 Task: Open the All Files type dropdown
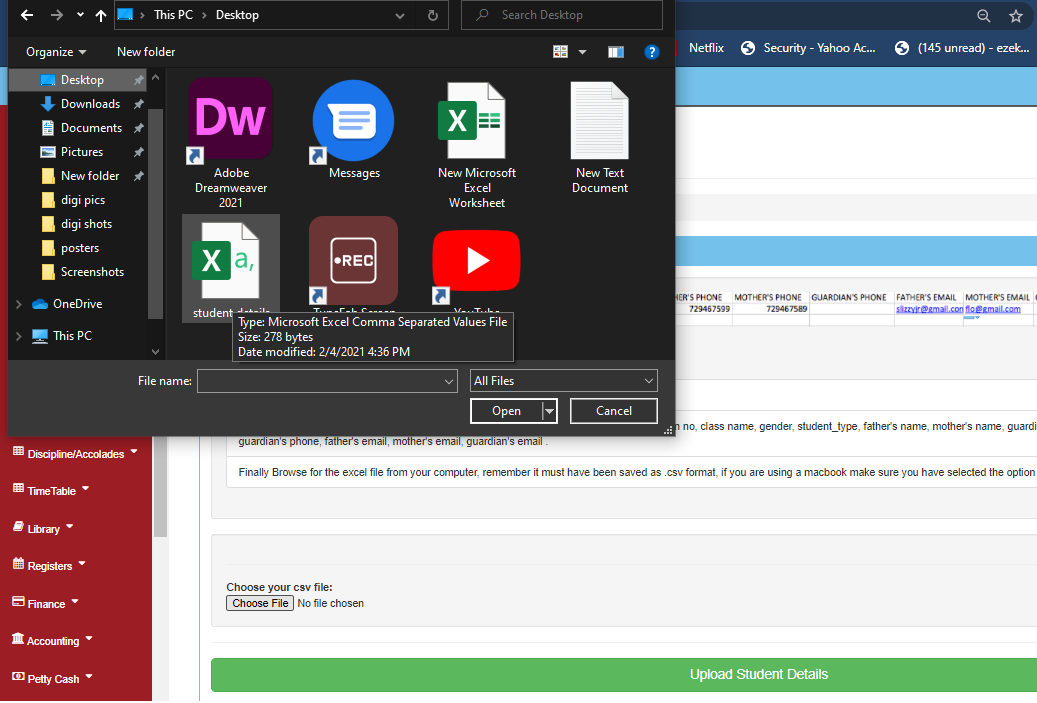564,381
